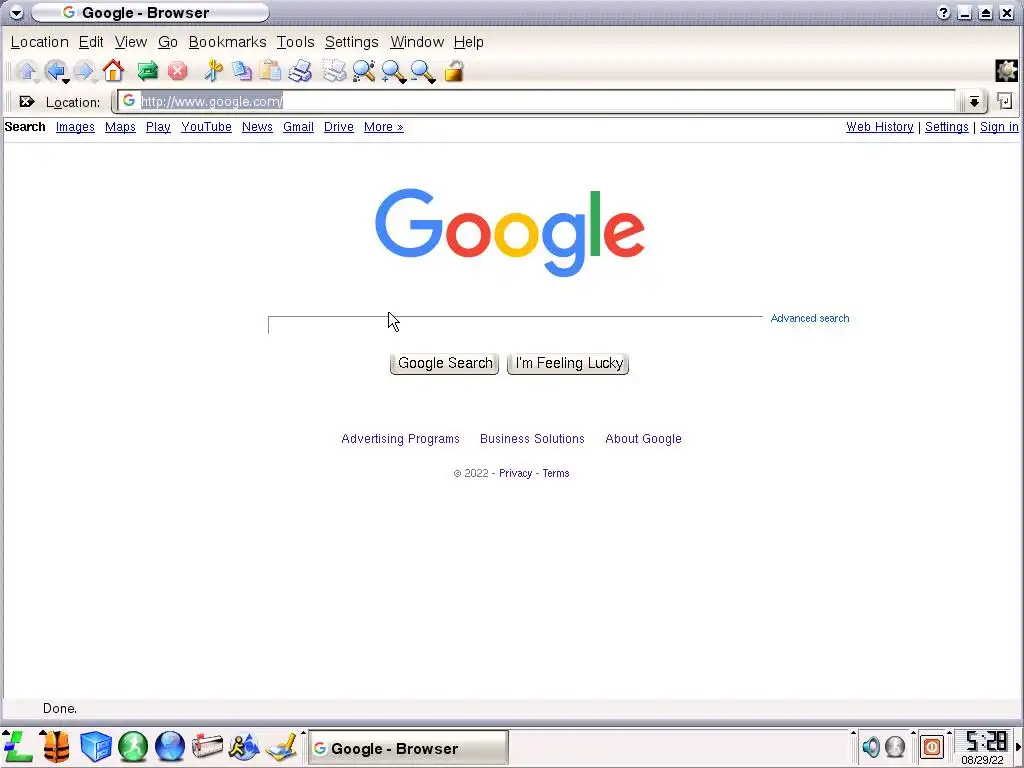
Task: Launch the AIM running man icon
Action: click(244, 746)
